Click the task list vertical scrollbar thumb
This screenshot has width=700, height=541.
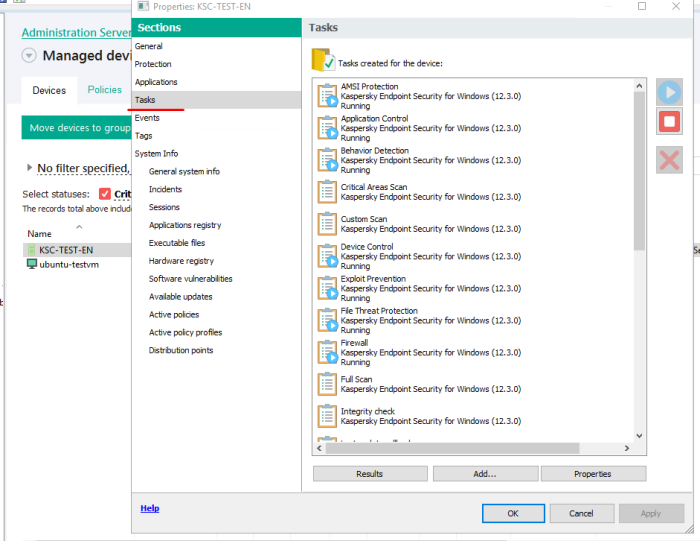[639, 171]
